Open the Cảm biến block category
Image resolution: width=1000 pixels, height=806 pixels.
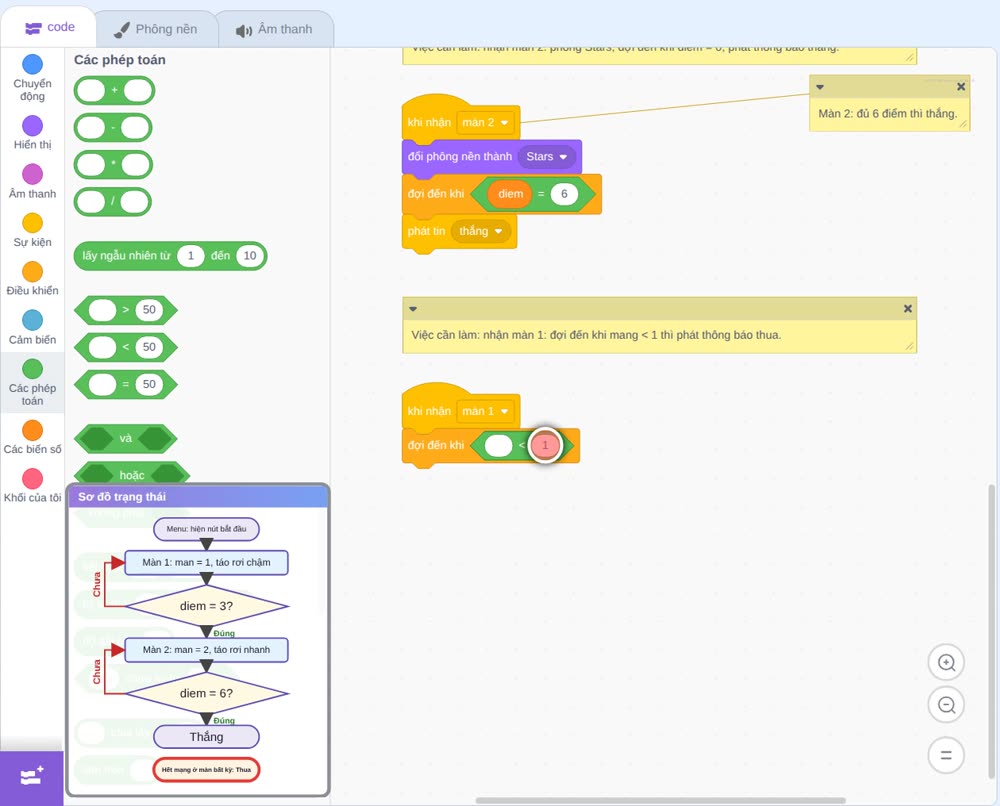click(x=32, y=328)
